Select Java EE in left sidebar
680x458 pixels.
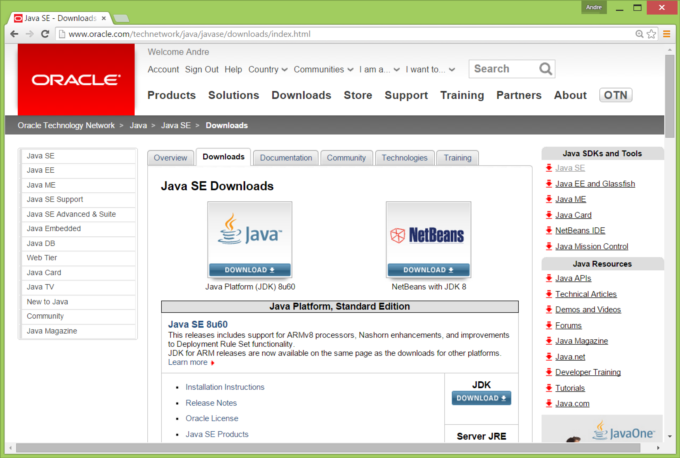[78, 170]
